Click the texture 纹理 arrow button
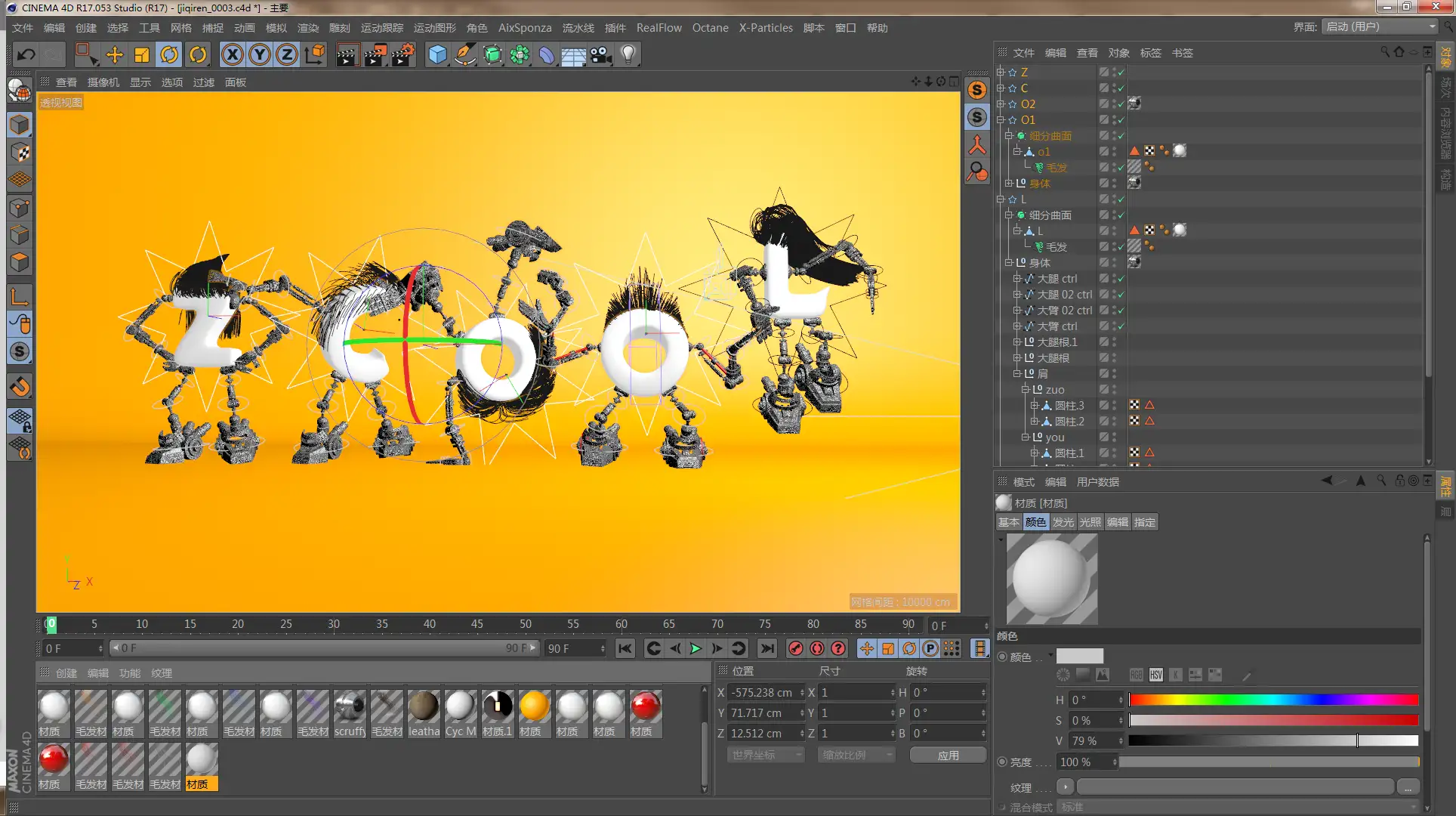The height and width of the screenshot is (816, 1456). coord(1065,787)
